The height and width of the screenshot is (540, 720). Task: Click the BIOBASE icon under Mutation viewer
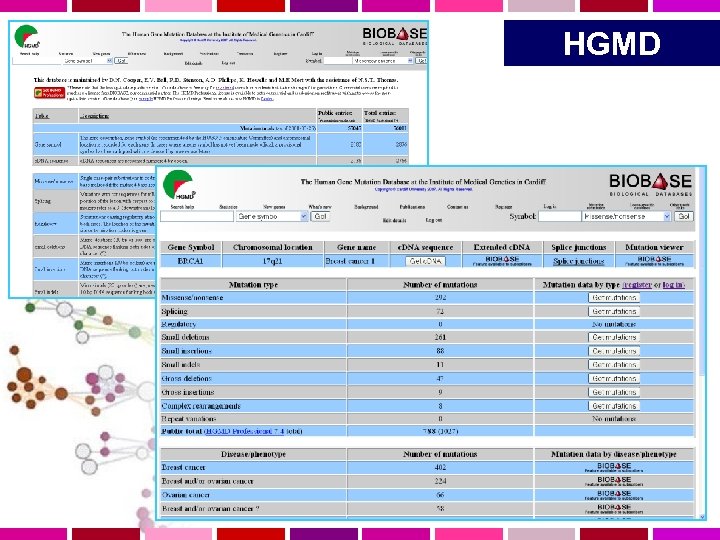654,261
